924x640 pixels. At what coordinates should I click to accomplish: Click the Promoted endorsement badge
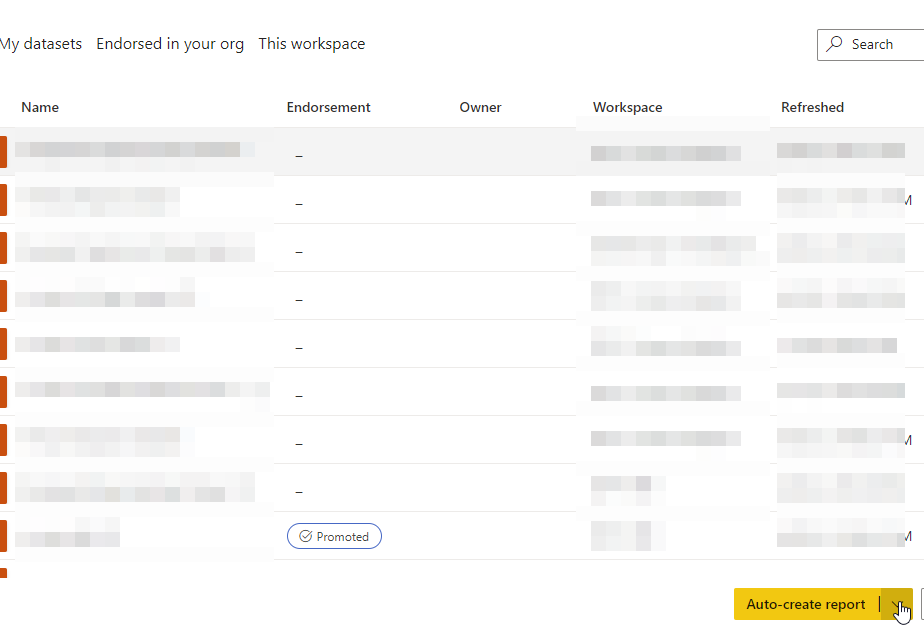[334, 537]
